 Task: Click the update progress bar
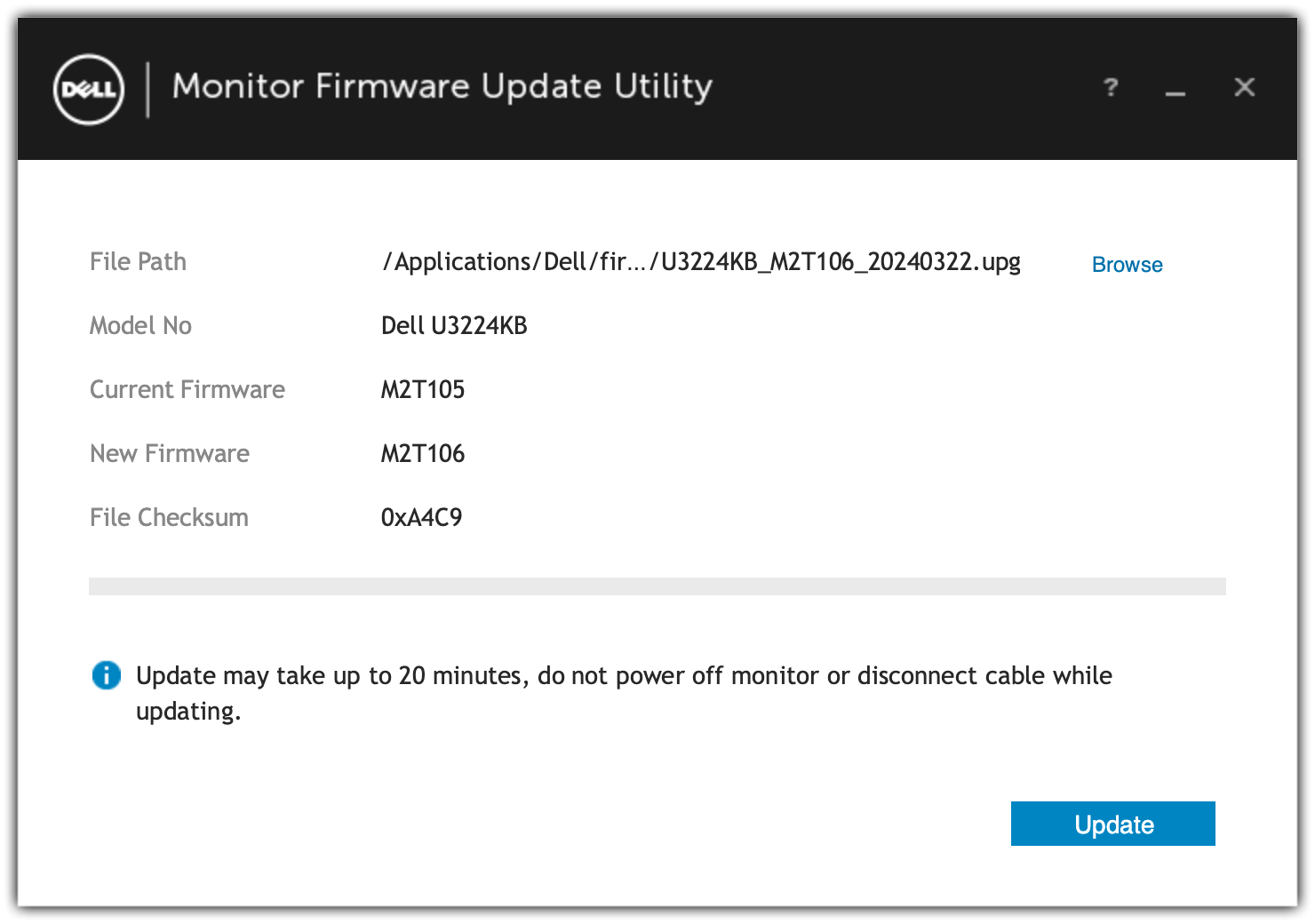(x=657, y=586)
